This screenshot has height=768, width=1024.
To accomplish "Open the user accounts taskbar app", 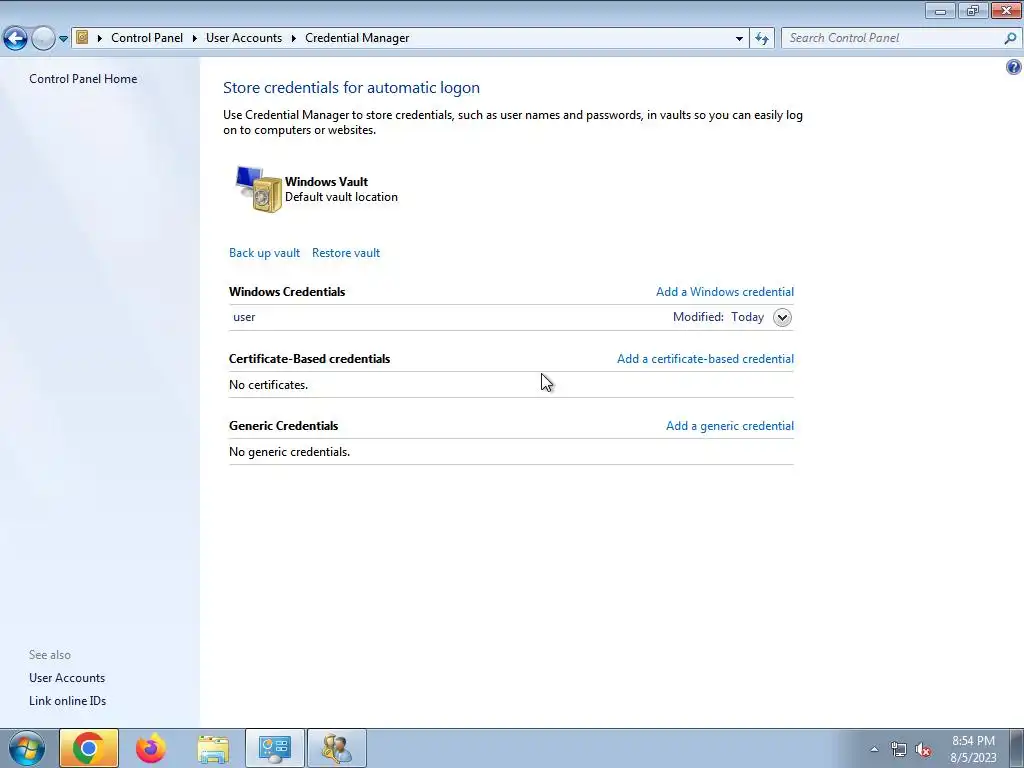I will click(337, 748).
